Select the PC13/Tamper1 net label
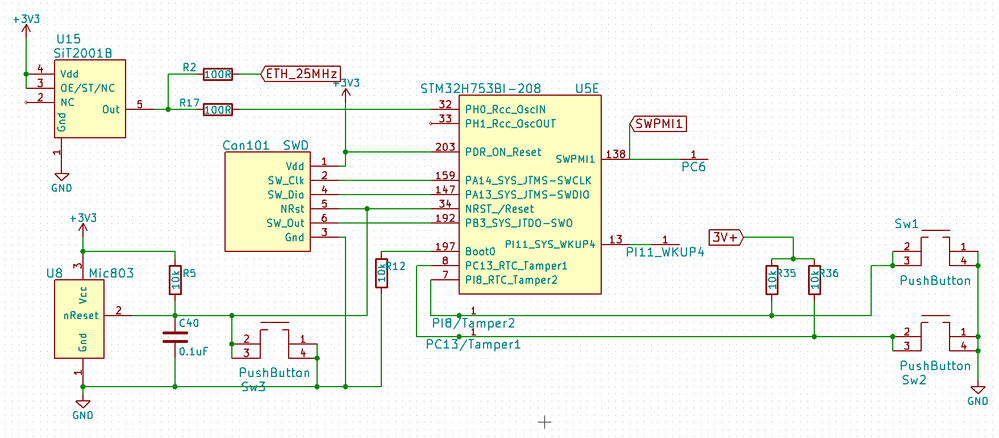 [x=473, y=345]
